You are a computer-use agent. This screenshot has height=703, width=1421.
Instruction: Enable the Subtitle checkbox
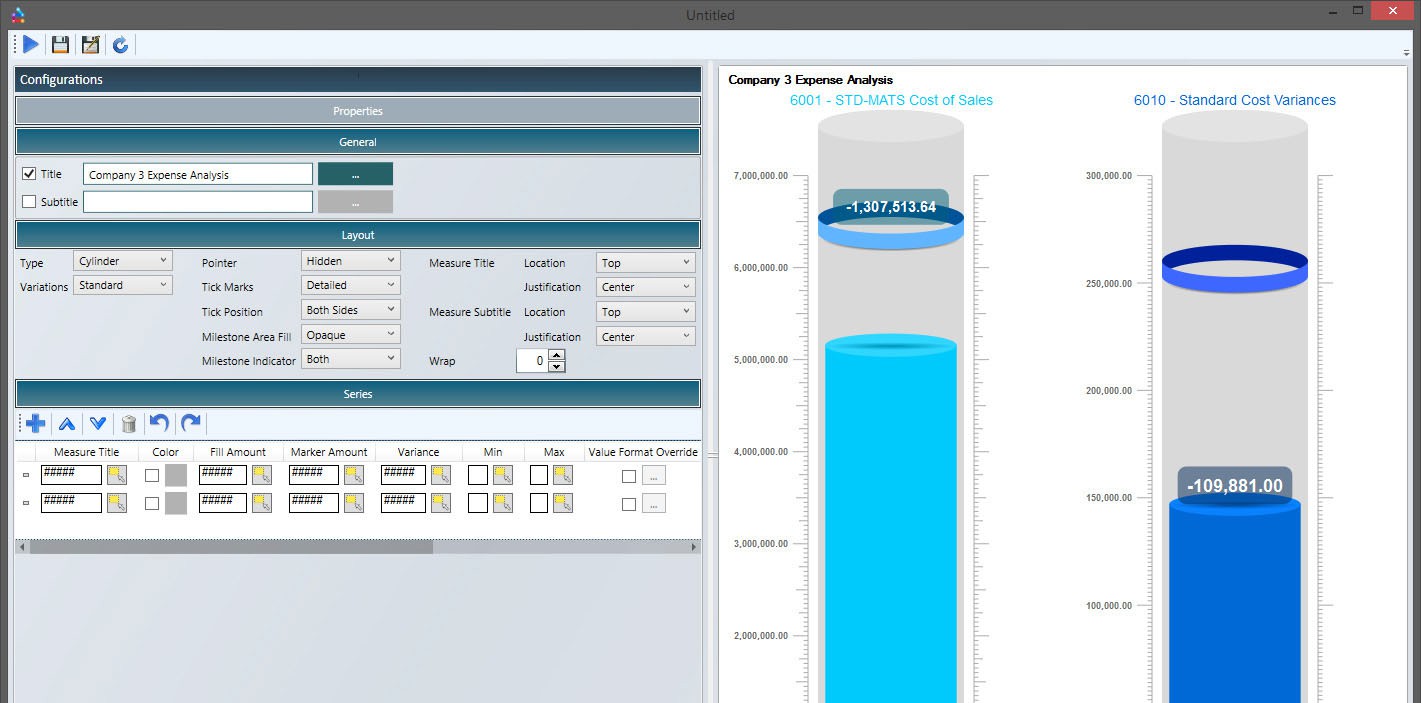[29, 202]
